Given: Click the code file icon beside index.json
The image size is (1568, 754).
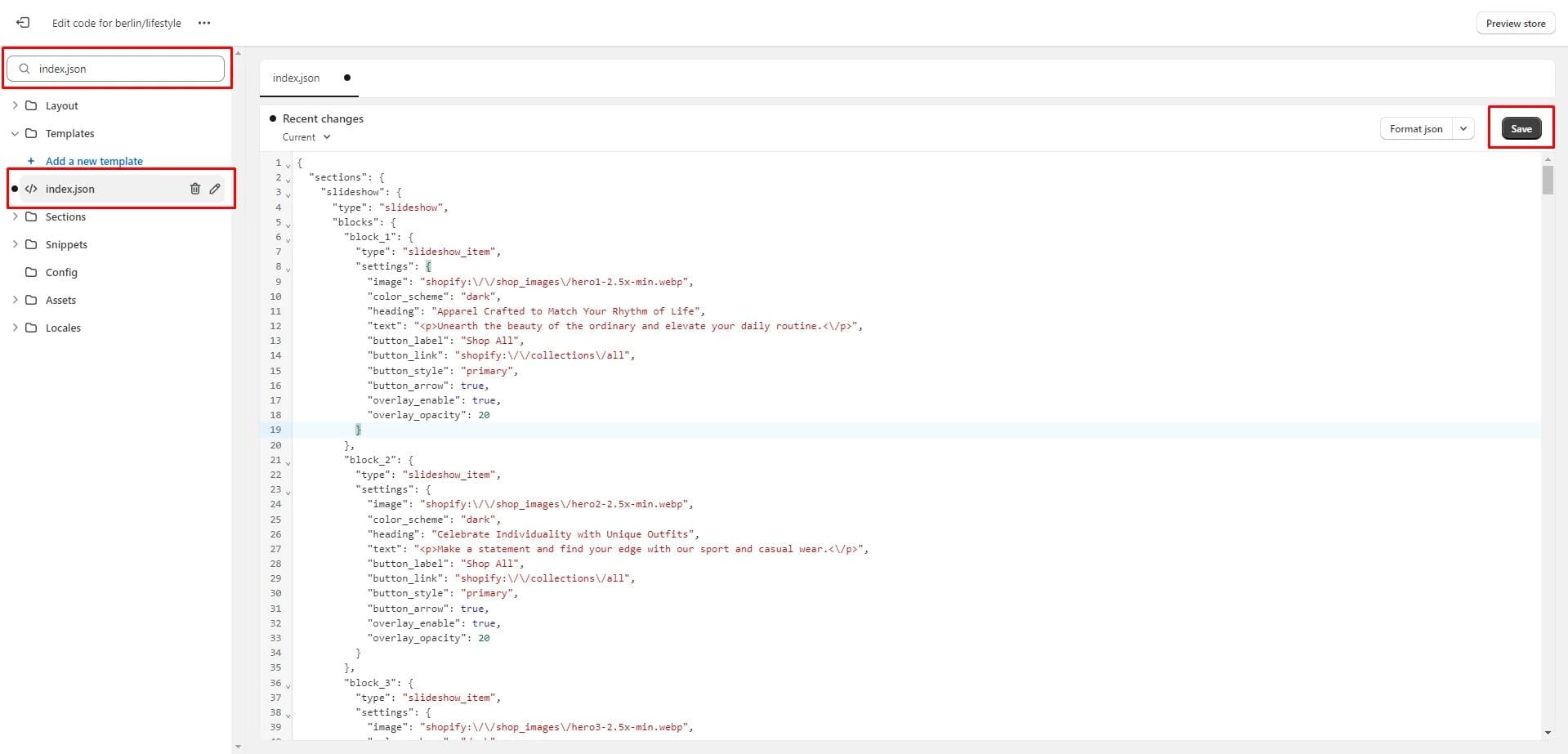Looking at the screenshot, I should 31,189.
